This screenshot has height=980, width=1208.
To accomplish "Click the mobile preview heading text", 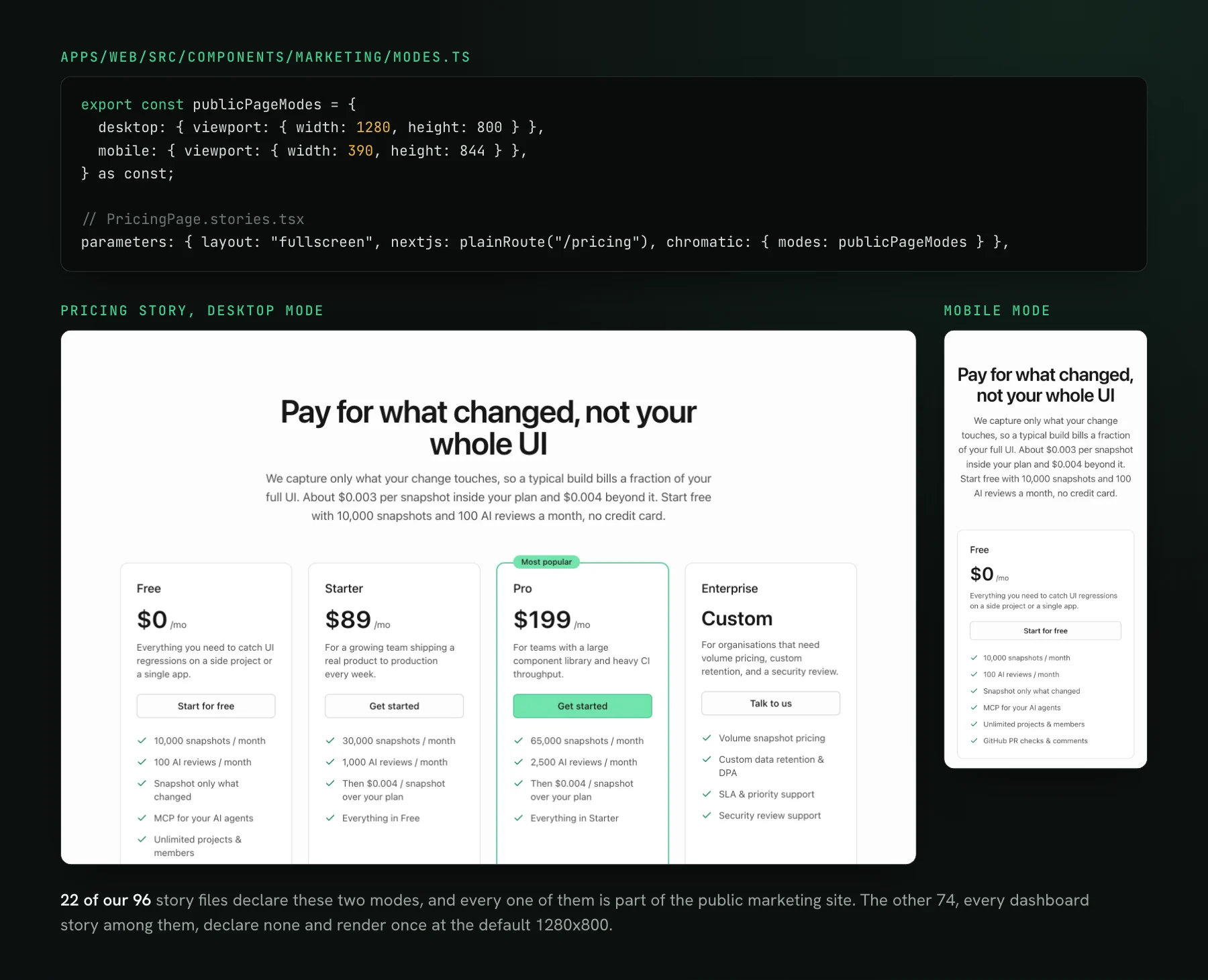I will (x=1045, y=385).
